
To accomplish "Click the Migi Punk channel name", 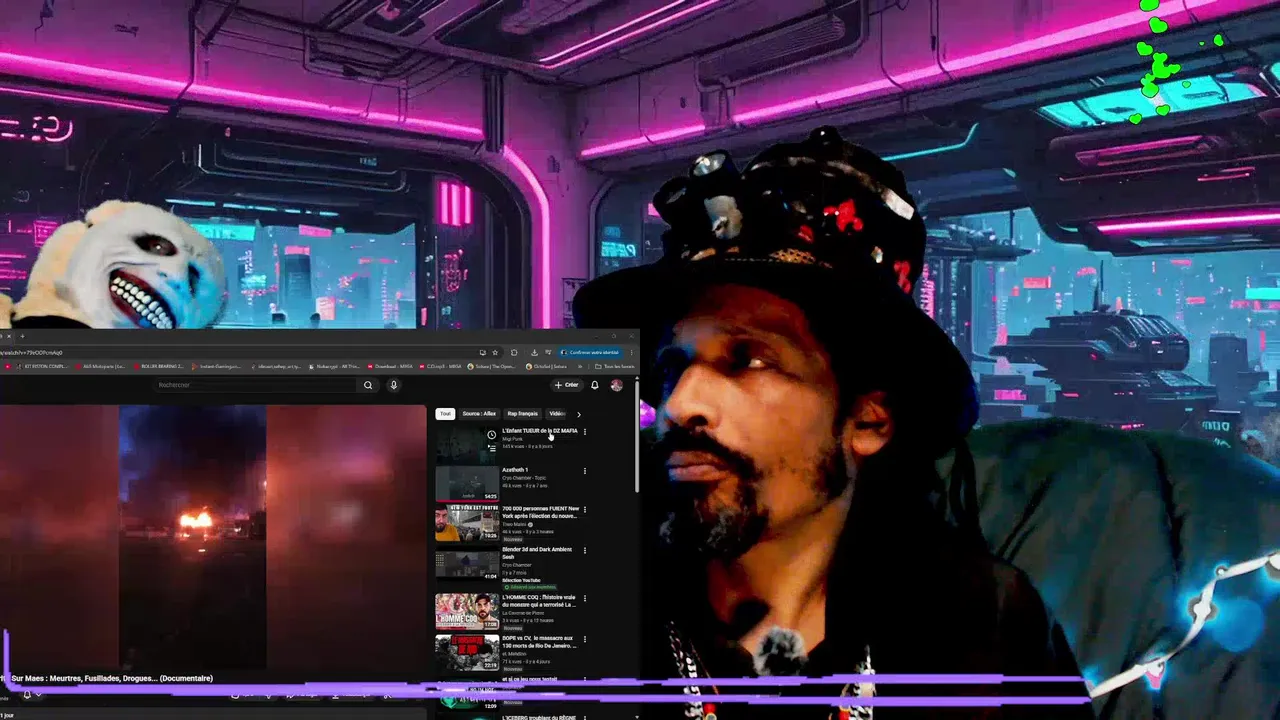I will [x=512, y=439].
